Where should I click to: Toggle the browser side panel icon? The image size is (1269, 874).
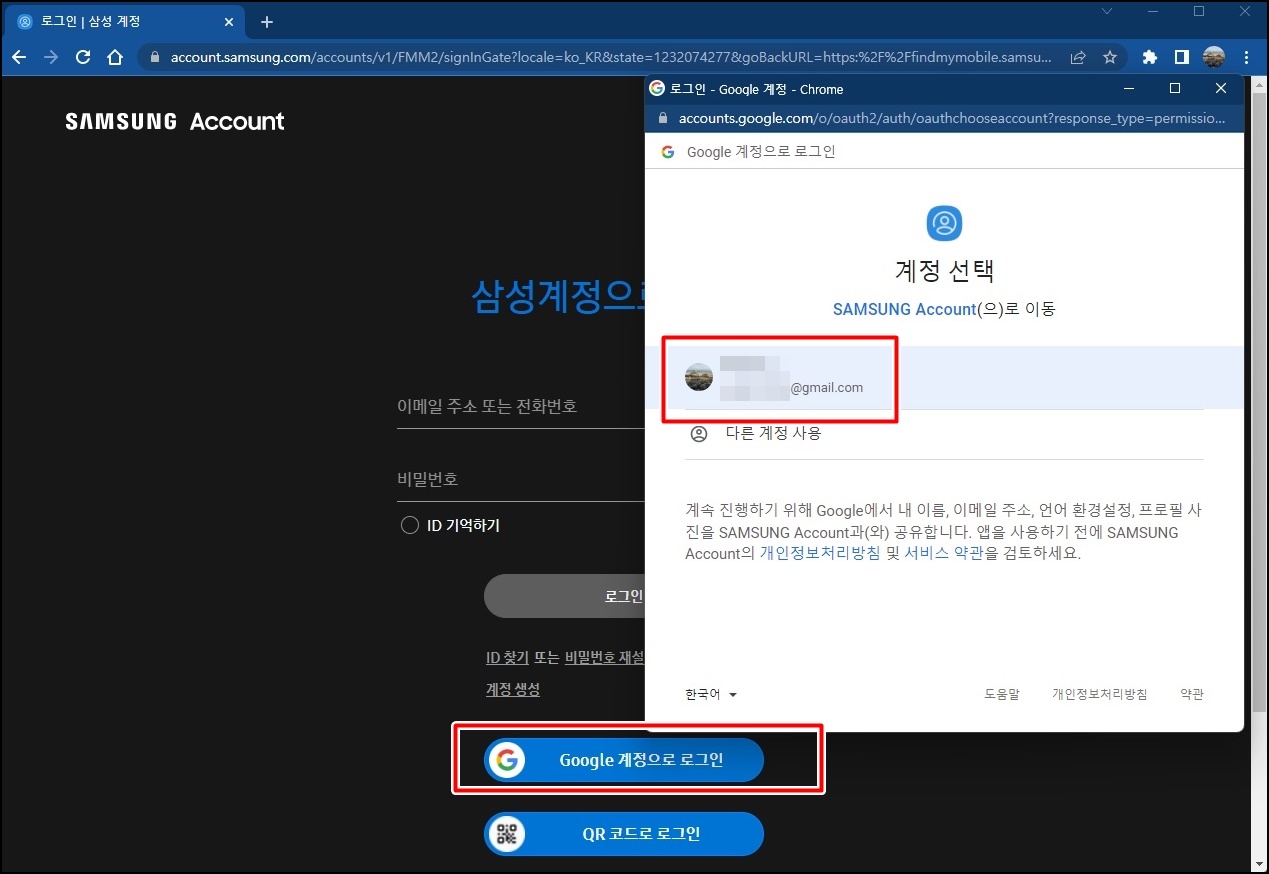pyautogui.click(x=1181, y=57)
